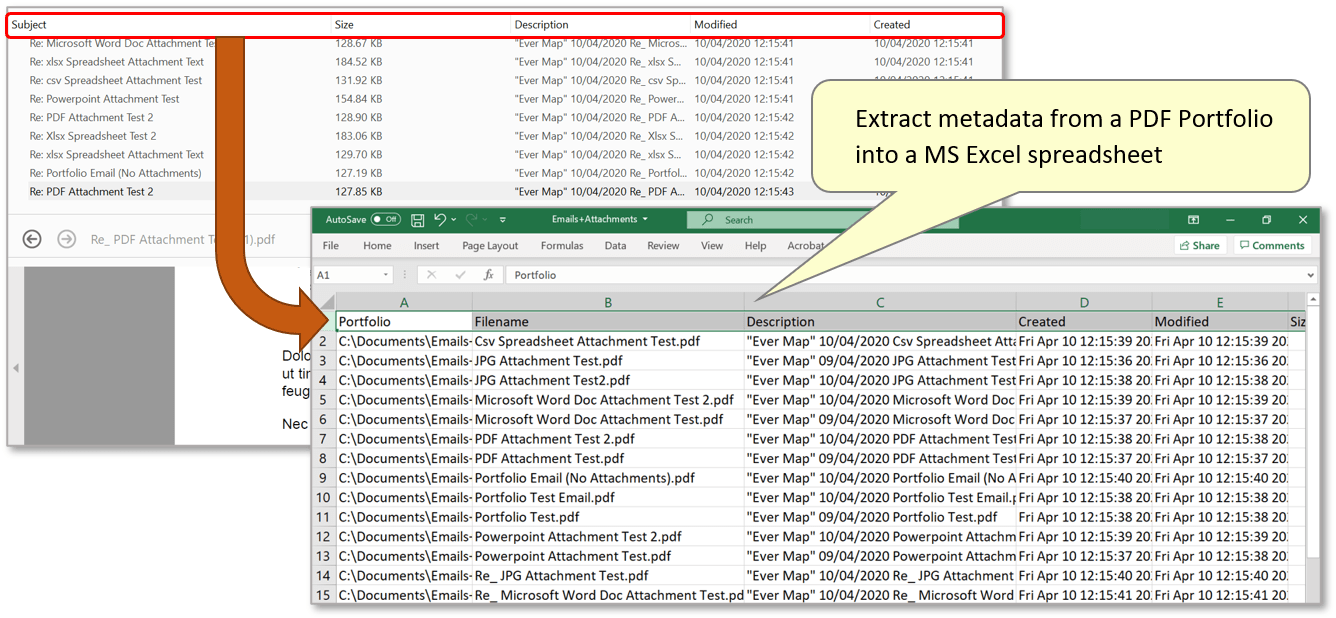
Task: Click the Insert Function (fx) icon
Action: click(489, 275)
